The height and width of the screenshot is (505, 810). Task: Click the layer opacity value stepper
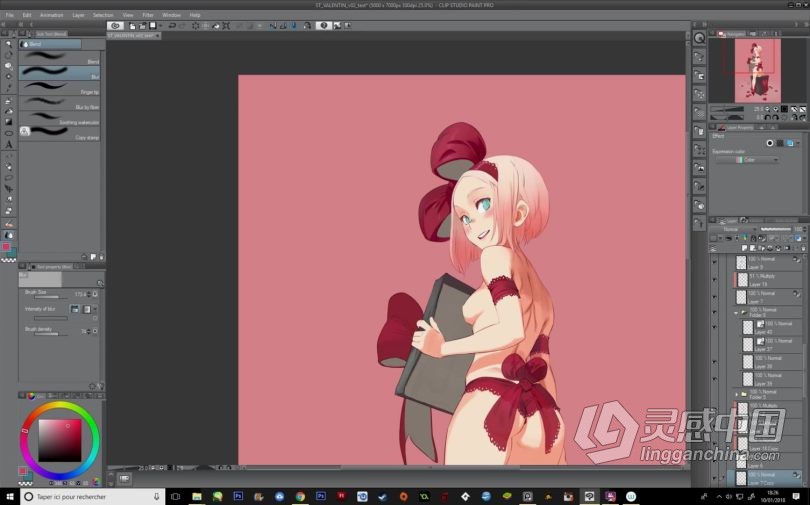[805, 229]
